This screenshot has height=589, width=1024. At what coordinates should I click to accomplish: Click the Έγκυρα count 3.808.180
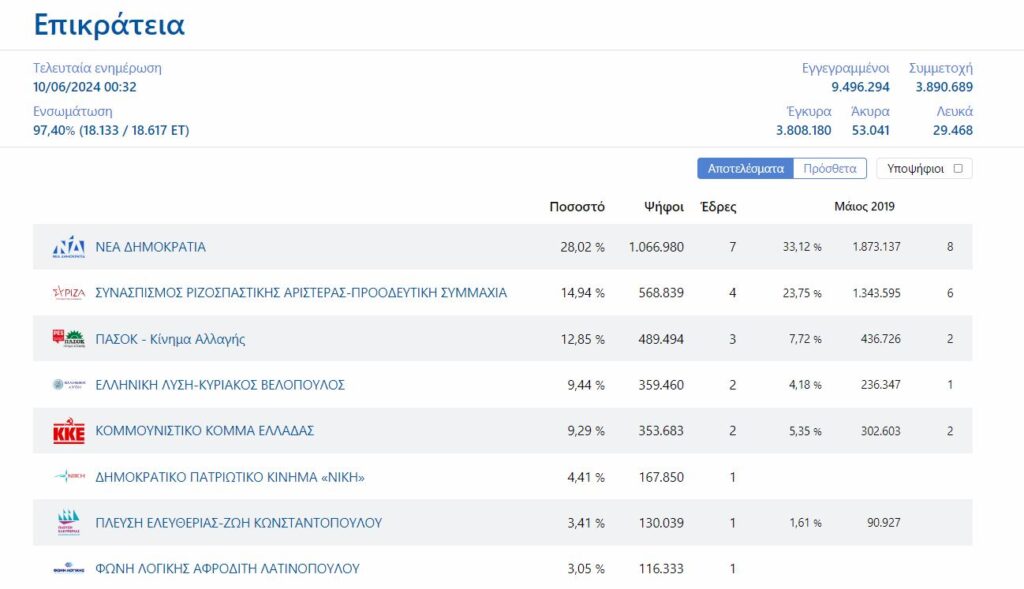click(x=803, y=130)
